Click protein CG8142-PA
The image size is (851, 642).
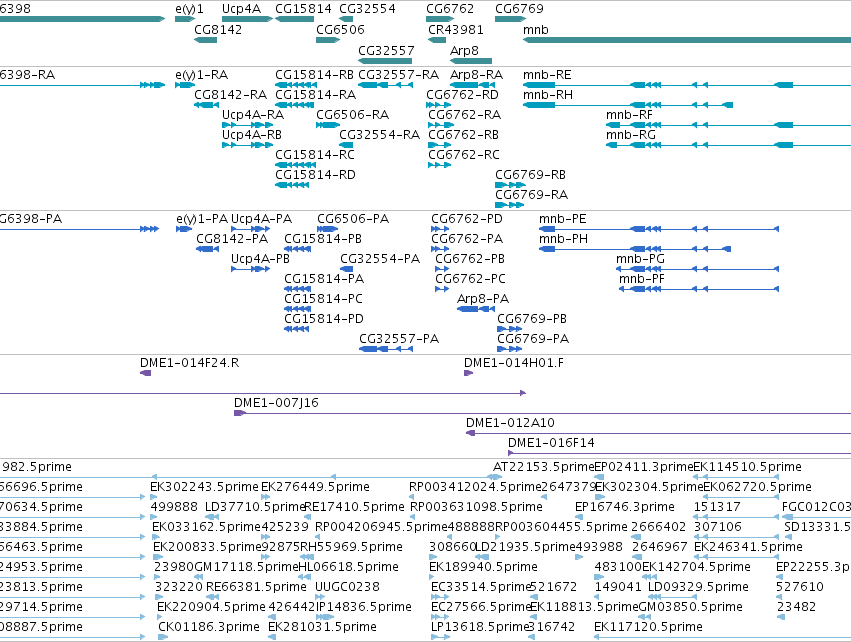(x=232, y=239)
